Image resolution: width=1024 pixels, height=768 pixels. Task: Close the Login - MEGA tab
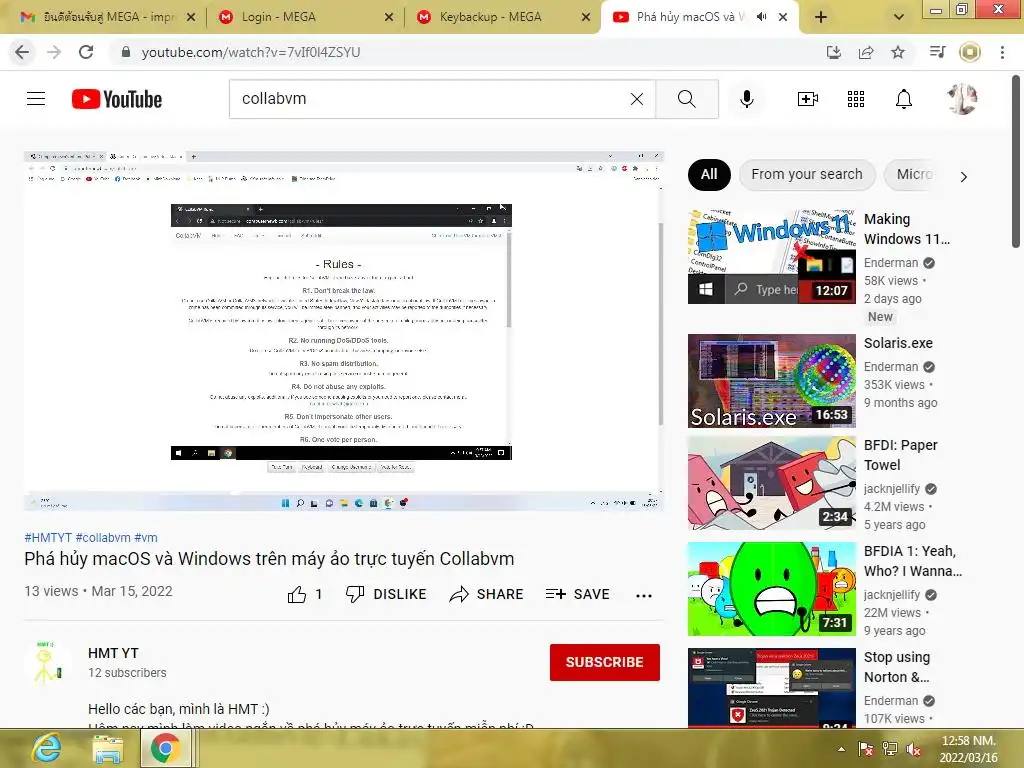pos(389,17)
